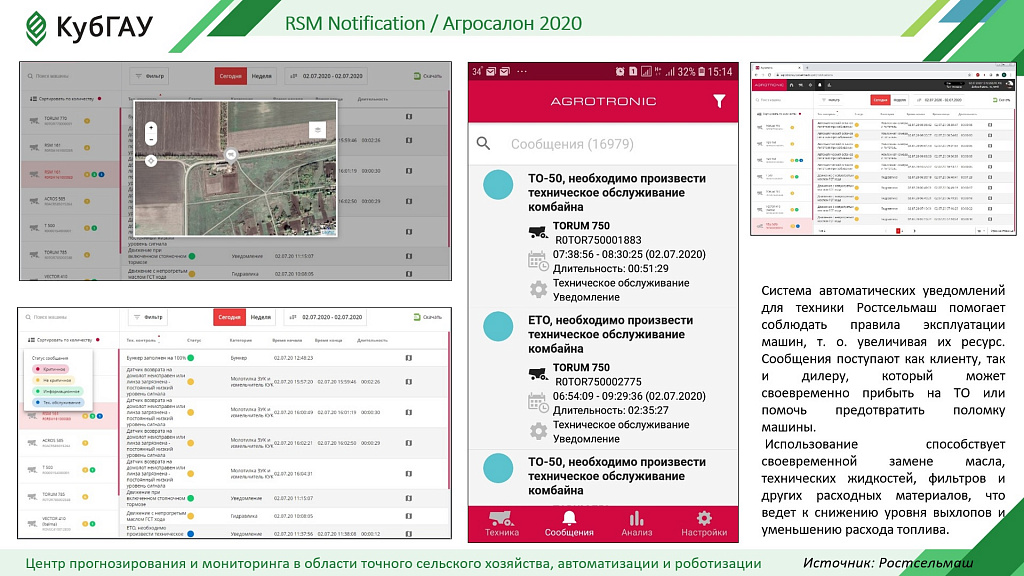Viewport: 1024px width, 576px height.
Task: Click the status filter screenshot's vertical scrollbar
Action: (449, 410)
